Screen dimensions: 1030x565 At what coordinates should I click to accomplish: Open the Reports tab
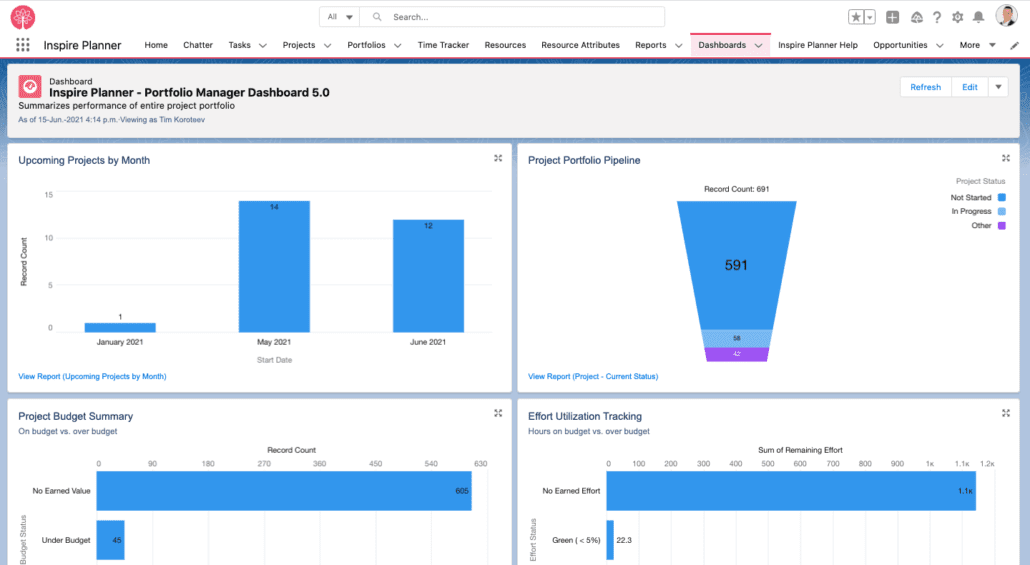(x=650, y=45)
